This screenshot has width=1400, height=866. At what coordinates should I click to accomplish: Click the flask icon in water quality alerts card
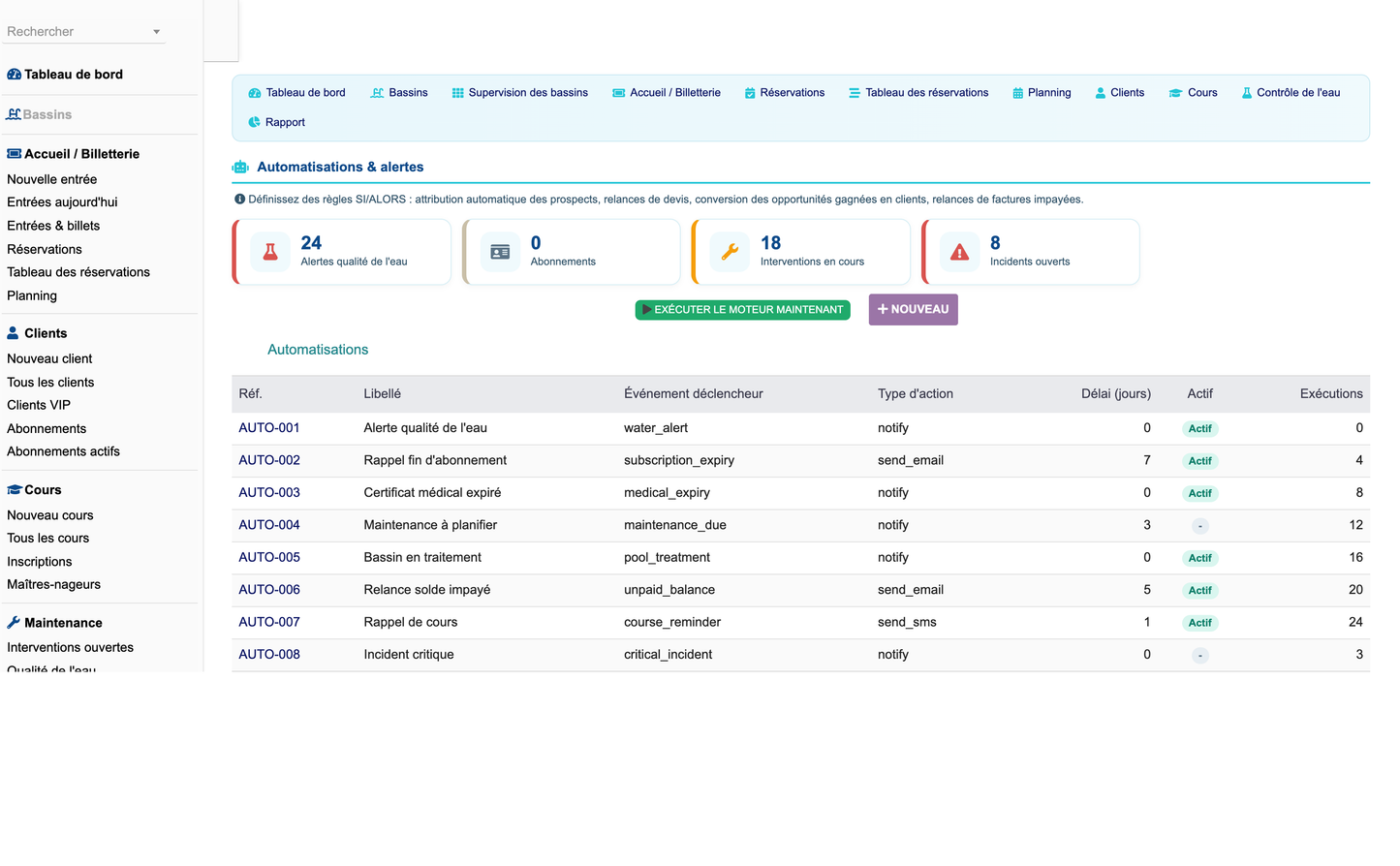[270, 252]
